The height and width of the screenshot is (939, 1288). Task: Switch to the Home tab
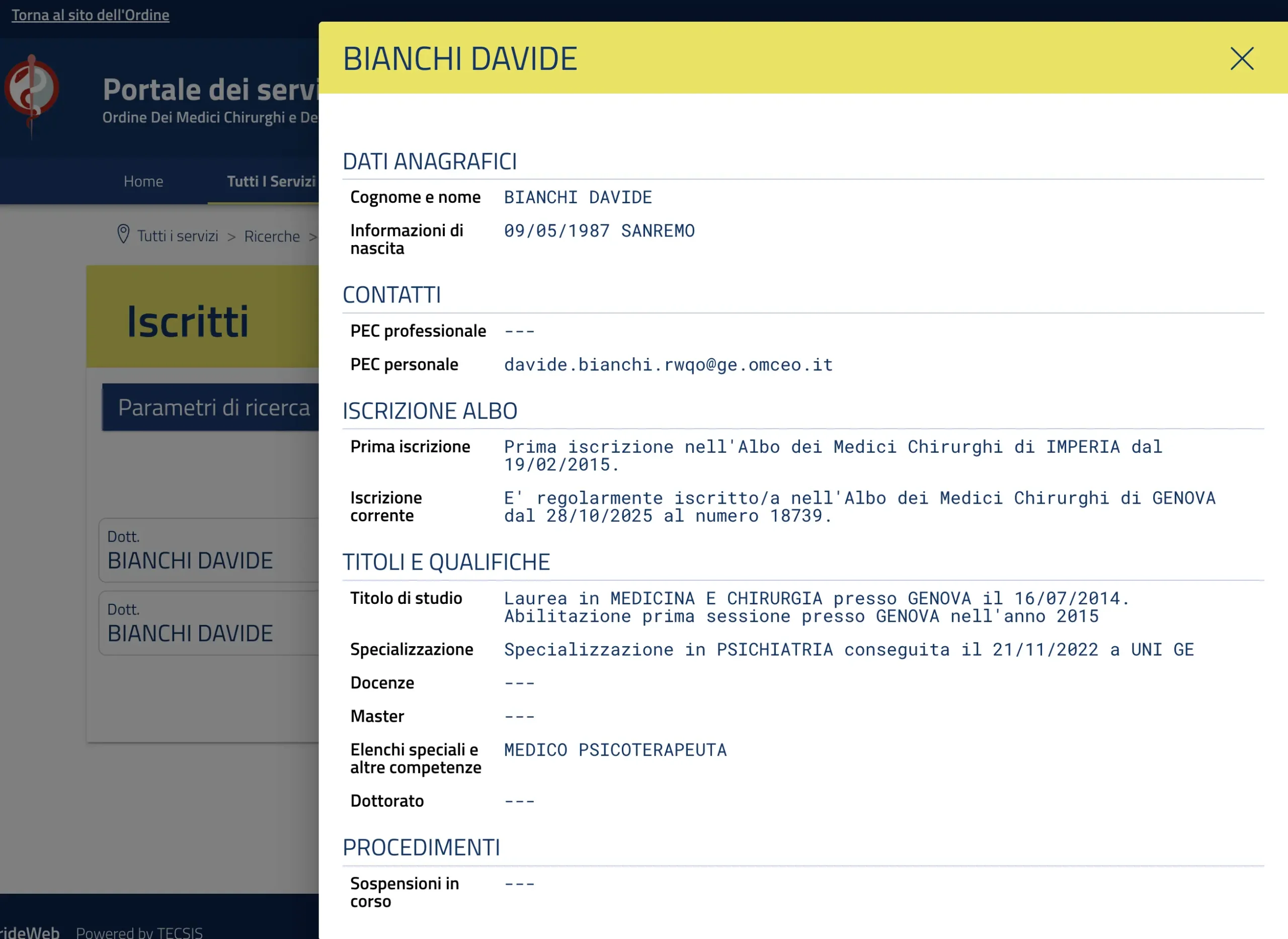click(x=143, y=181)
